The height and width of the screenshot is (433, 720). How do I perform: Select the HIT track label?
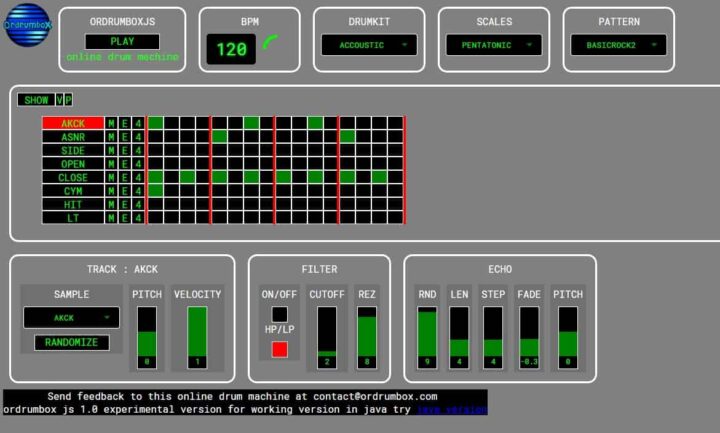73,204
